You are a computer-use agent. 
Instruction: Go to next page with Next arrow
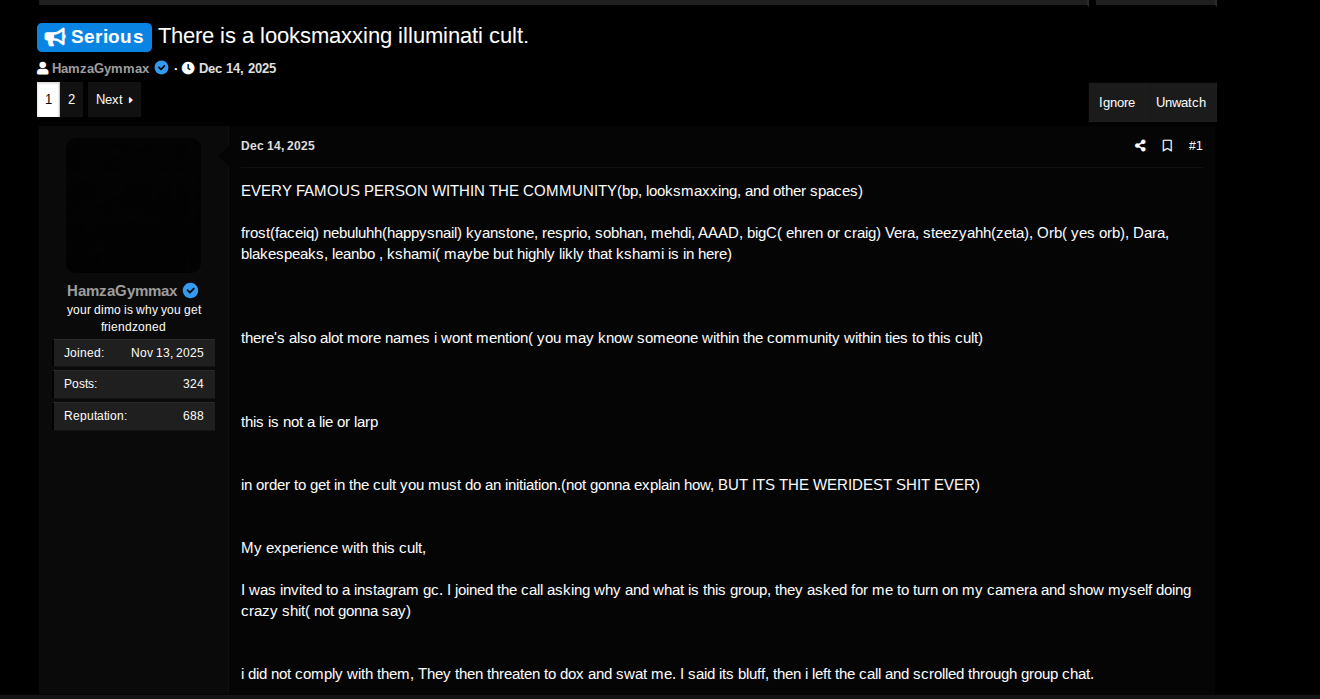(x=114, y=100)
